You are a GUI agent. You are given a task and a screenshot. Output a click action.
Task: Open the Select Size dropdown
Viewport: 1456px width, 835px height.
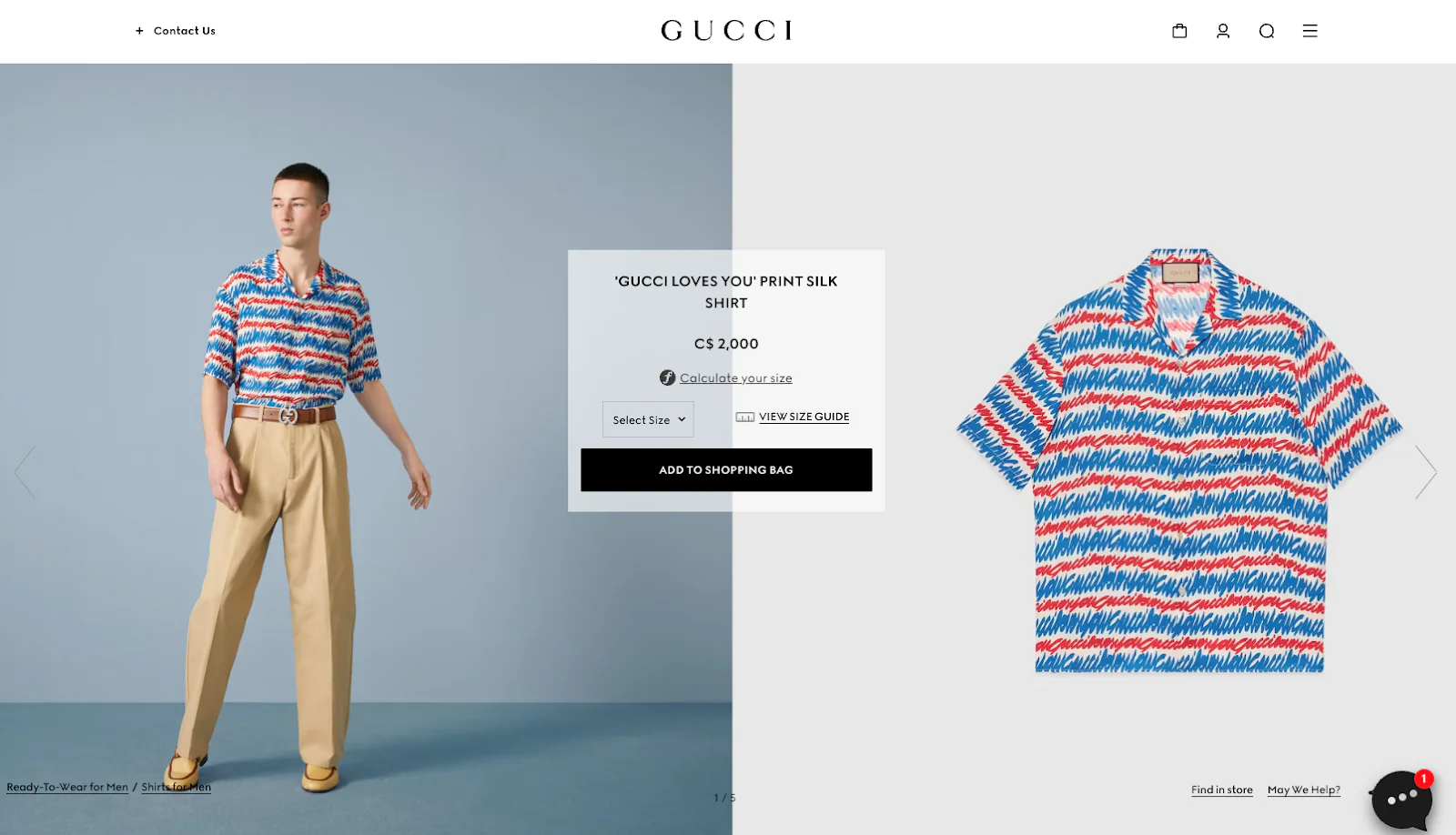648,419
